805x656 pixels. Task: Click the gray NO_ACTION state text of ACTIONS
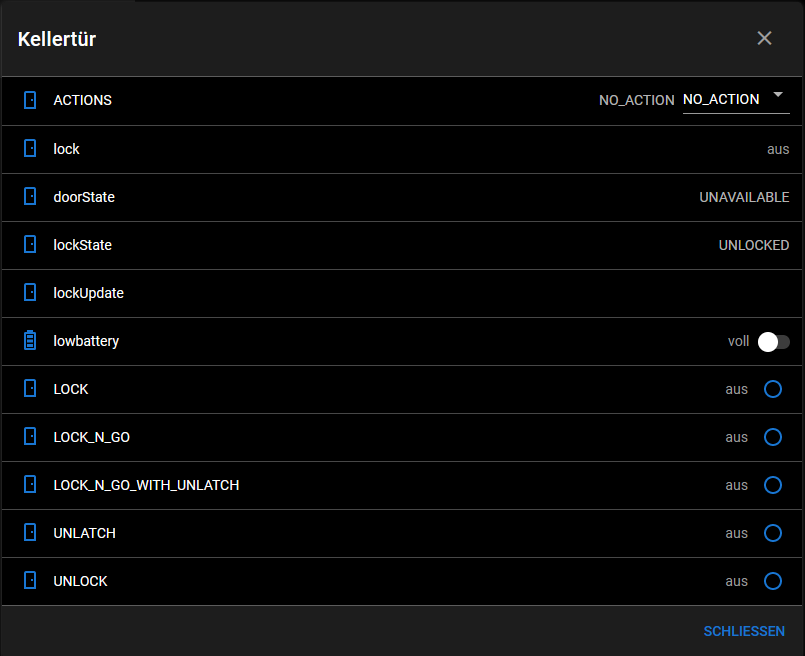pyautogui.click(x=637, y=100)
